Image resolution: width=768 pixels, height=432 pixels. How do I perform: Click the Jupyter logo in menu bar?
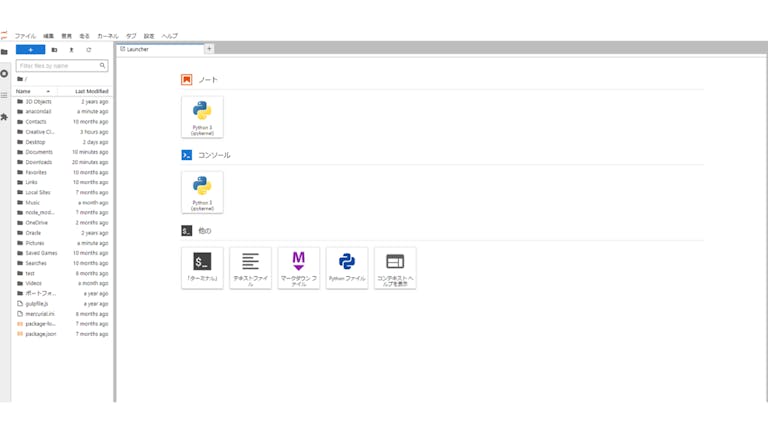(x=4, y=35)
